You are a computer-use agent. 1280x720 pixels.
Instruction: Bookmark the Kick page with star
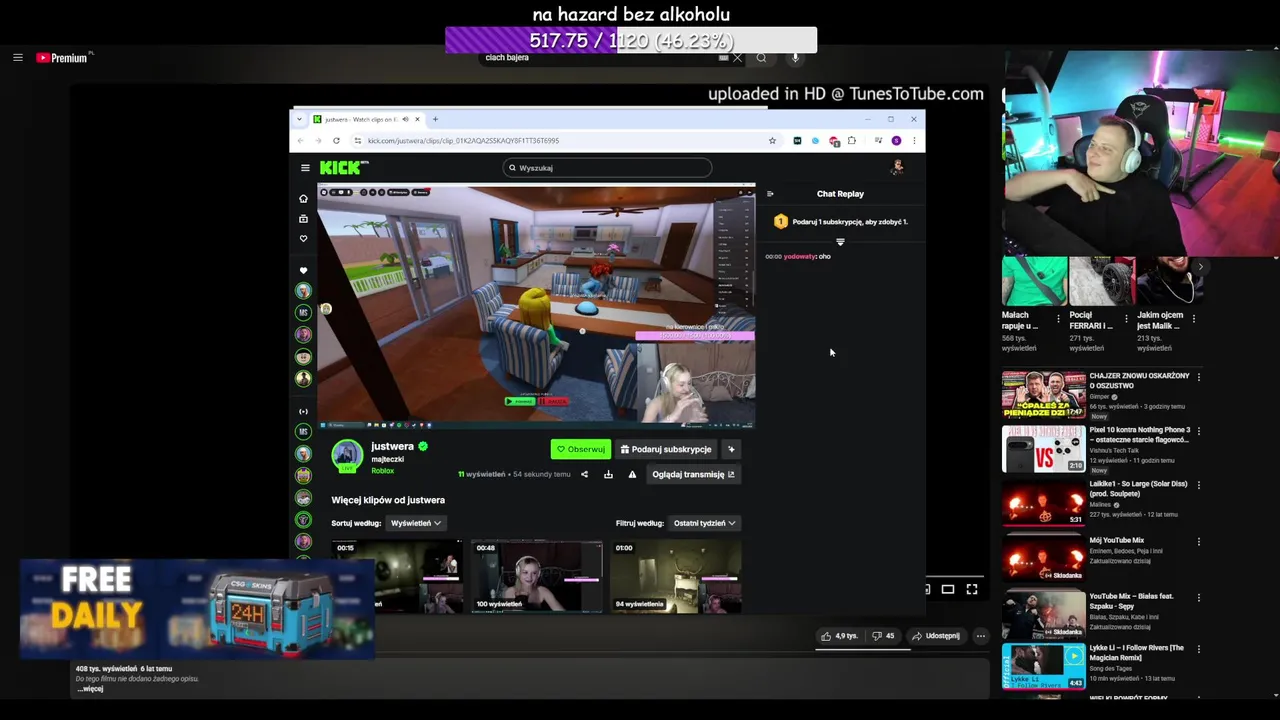coord(772,141)
